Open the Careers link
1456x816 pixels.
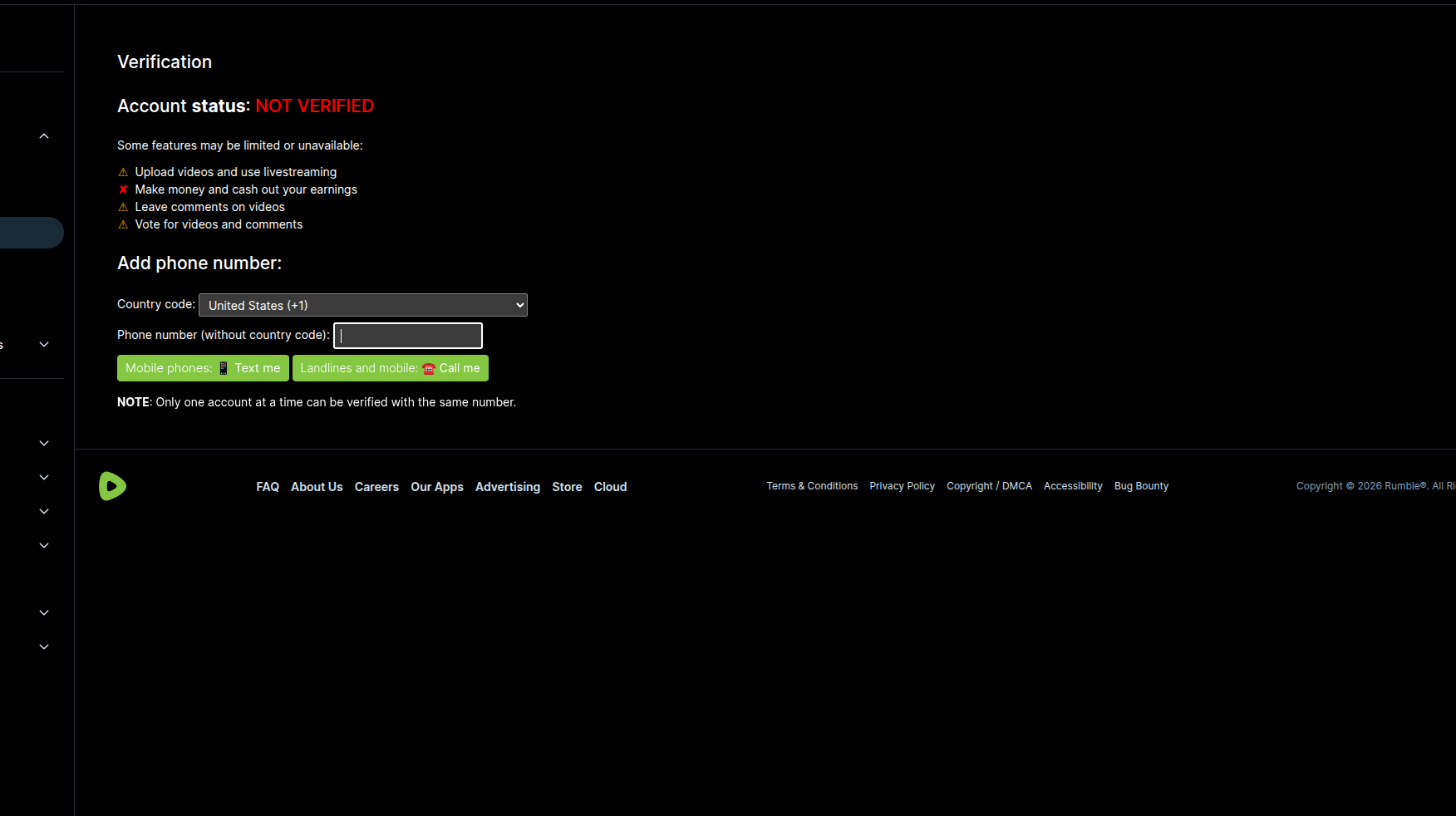[376, 487]
